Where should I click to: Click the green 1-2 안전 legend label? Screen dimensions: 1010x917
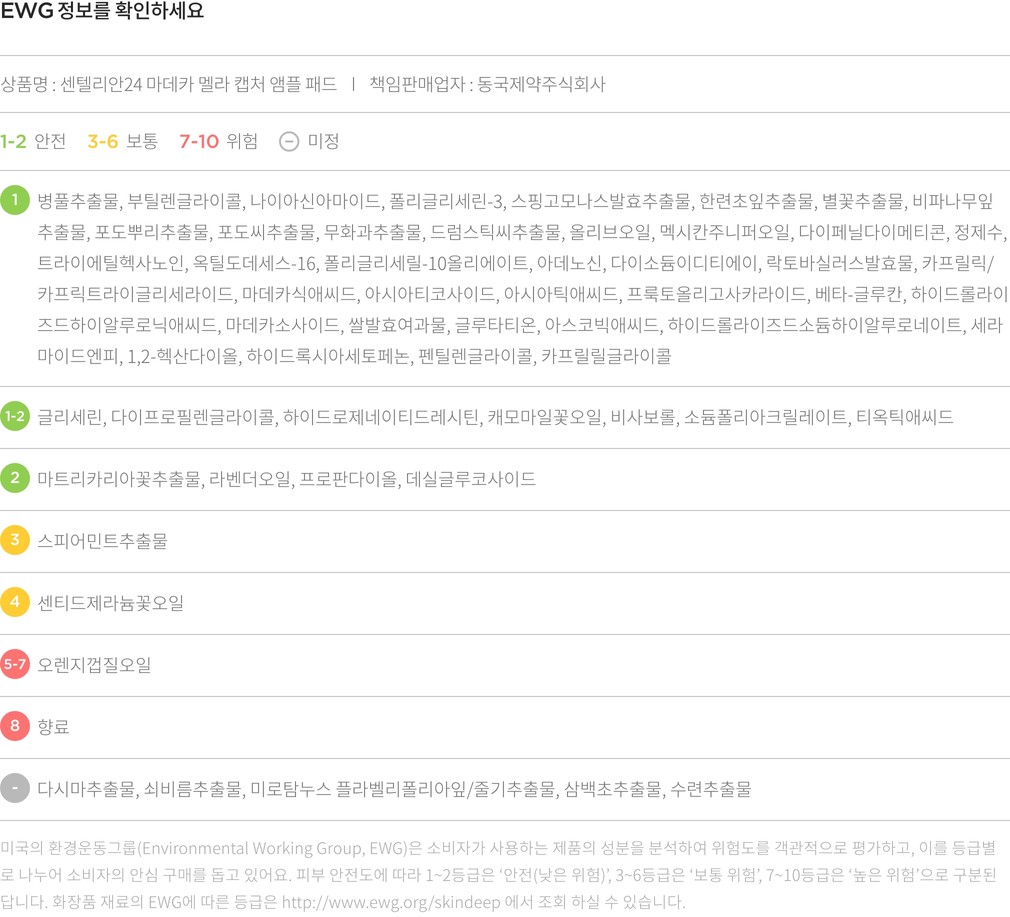[x=33, y=141]
